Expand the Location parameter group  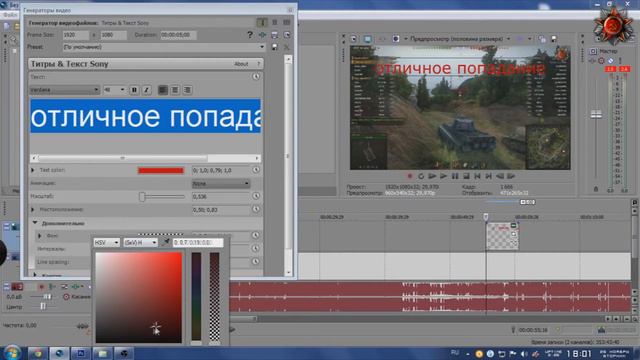click(33, 209)
